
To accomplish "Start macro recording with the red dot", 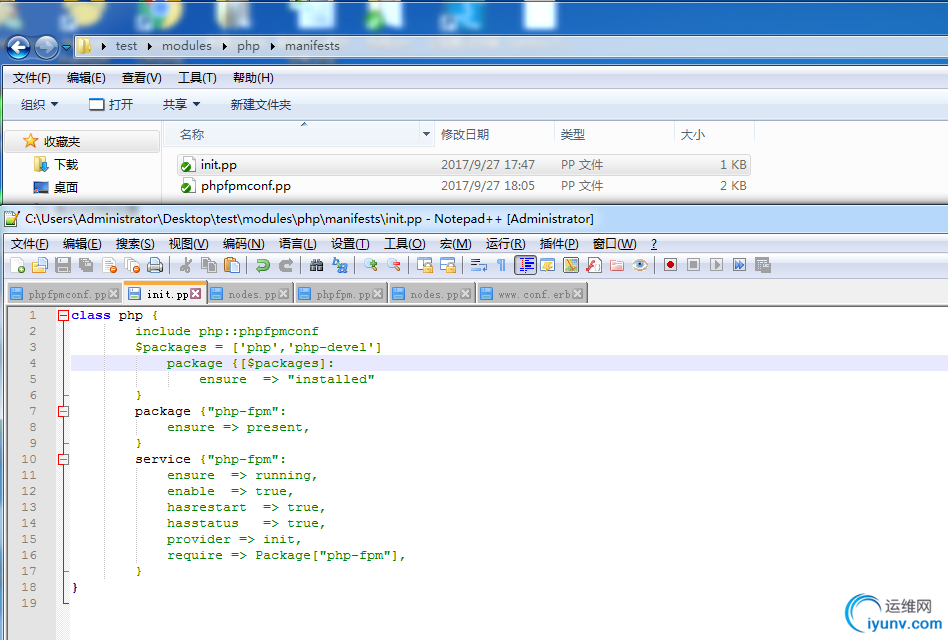I will pos(670,265).
